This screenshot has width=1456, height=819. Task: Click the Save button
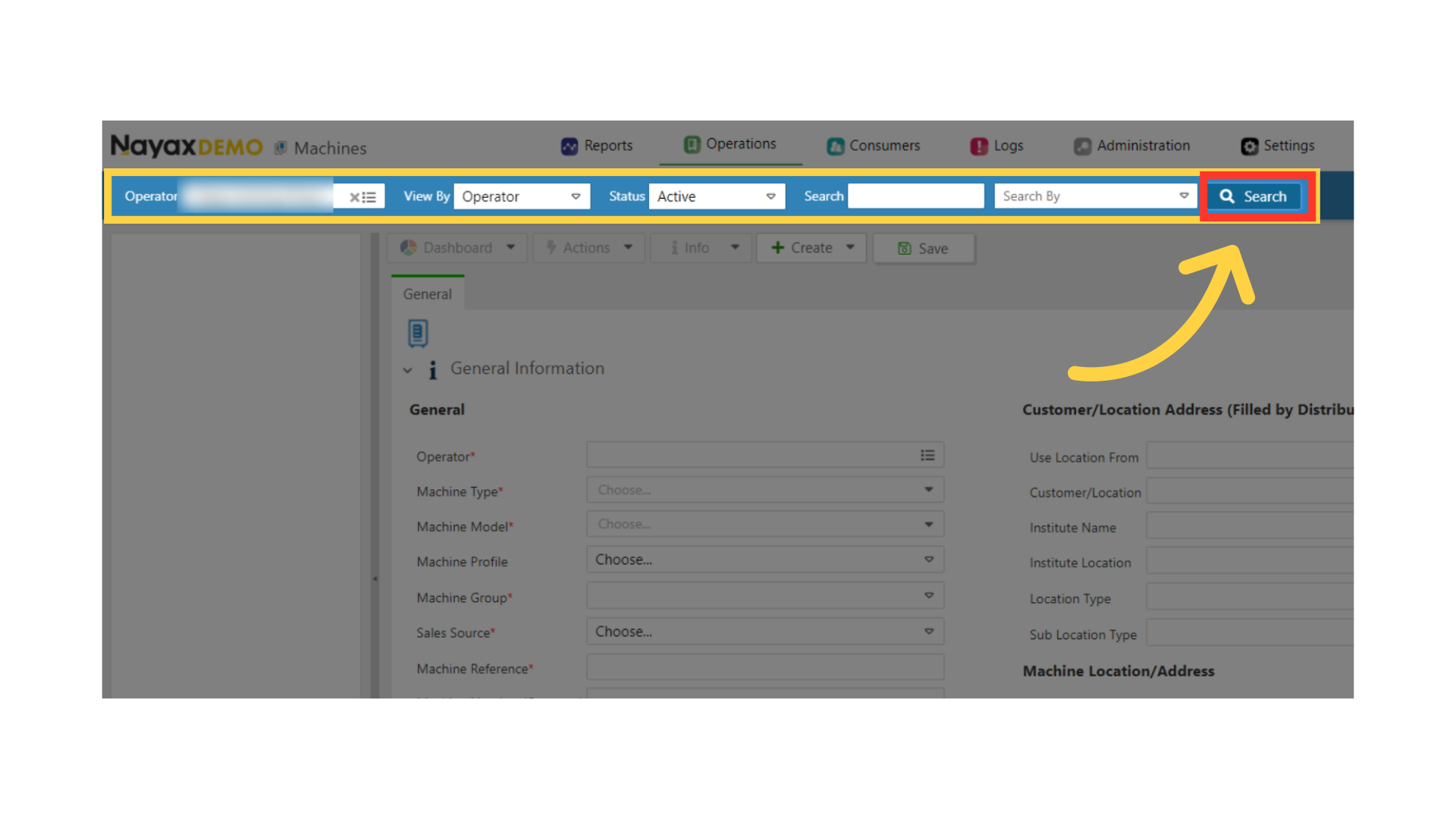coord(924,249)
